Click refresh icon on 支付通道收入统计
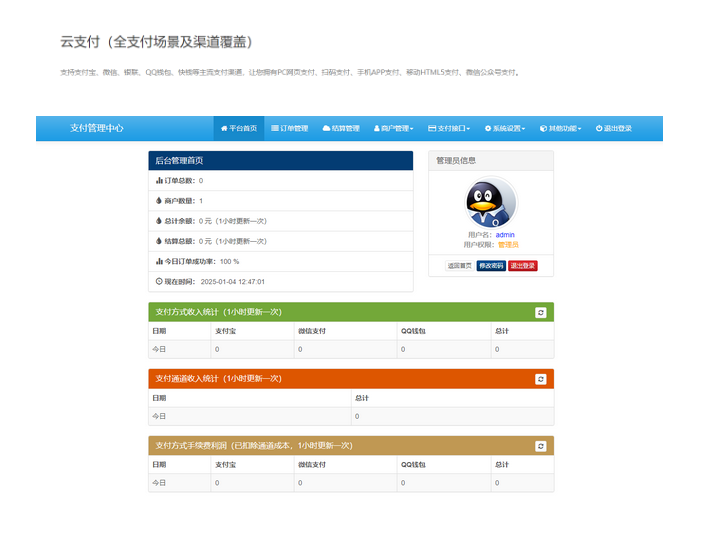Image resolution: width=722 pixels, height=541 pixels. 541,379
